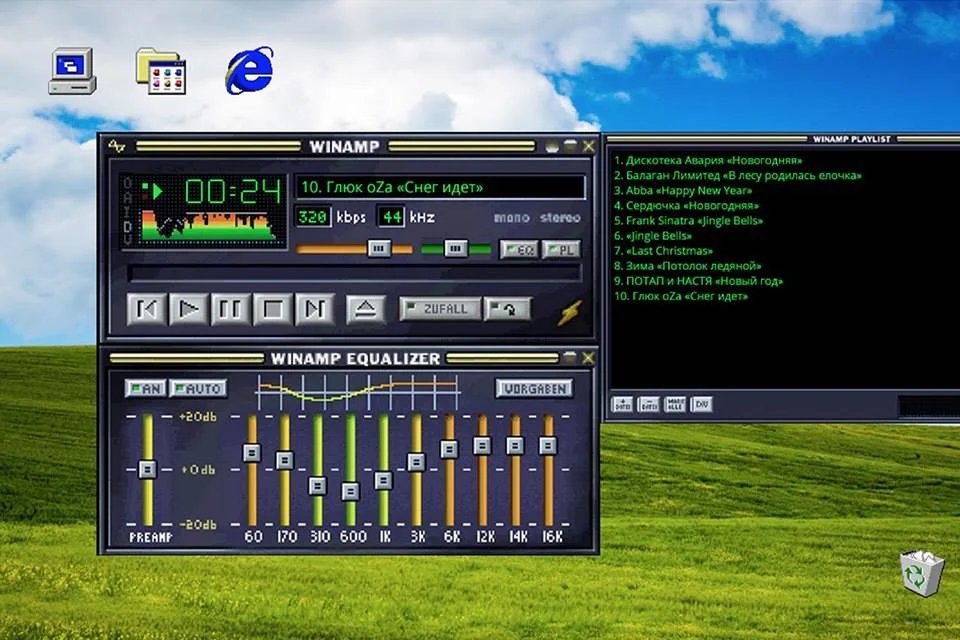Open the add files menu in playlist
The image size is (960, 640).
pos(622,405)
